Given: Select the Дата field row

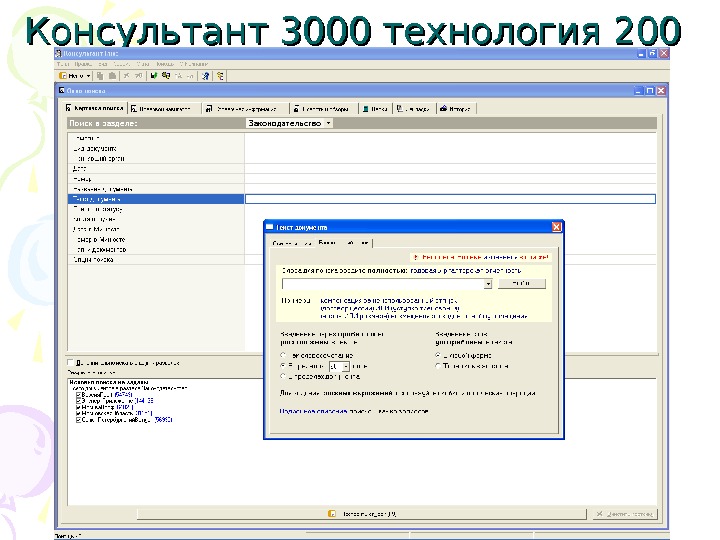Looking at the screenshot, I should pos(156,169).
